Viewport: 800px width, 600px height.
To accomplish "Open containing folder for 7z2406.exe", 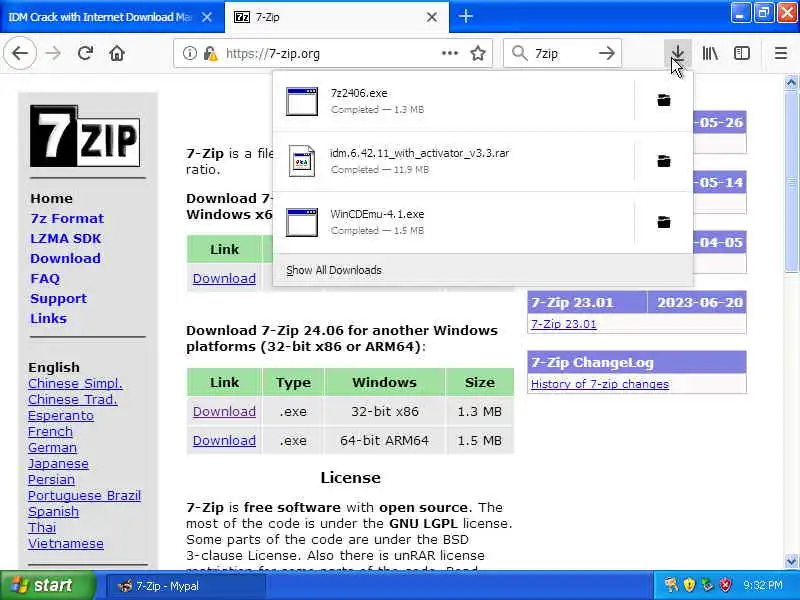I will [663, 101].
